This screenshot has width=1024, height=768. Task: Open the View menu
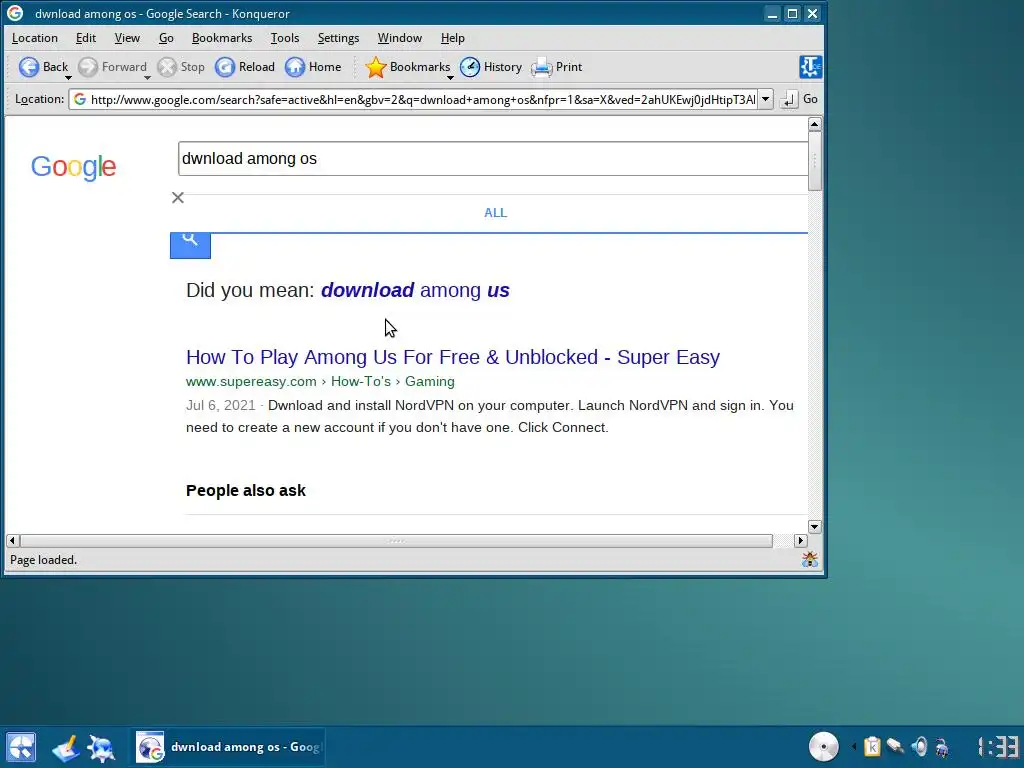[127, 38]
